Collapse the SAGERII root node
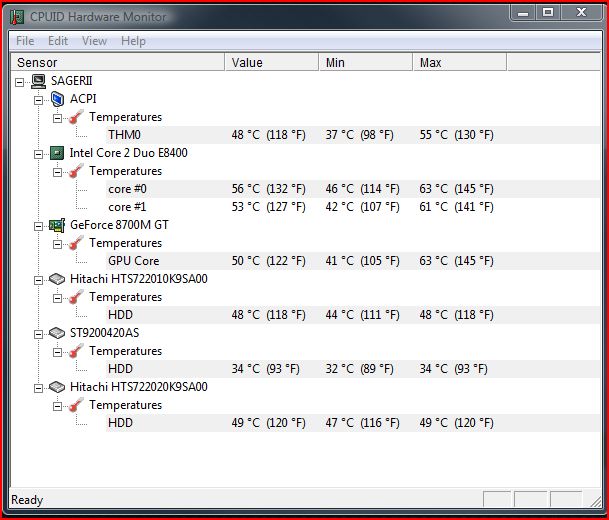 tap(19, 82)
